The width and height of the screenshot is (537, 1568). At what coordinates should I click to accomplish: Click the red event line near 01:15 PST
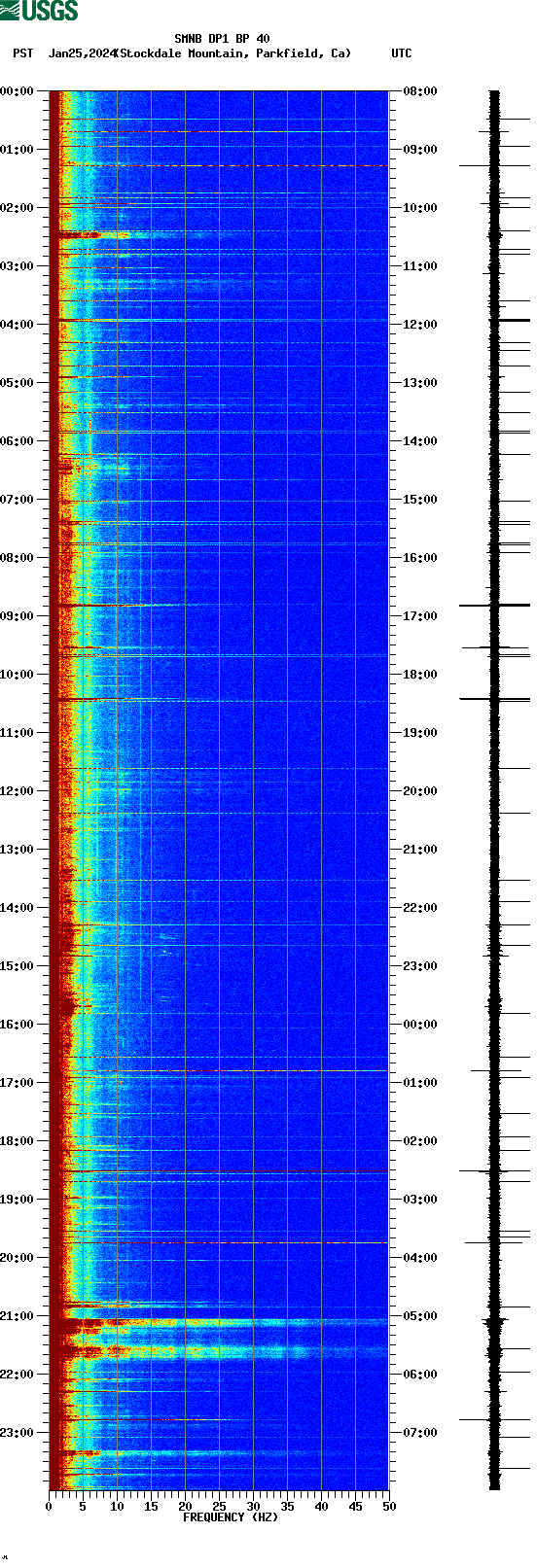tap(219, 166)
